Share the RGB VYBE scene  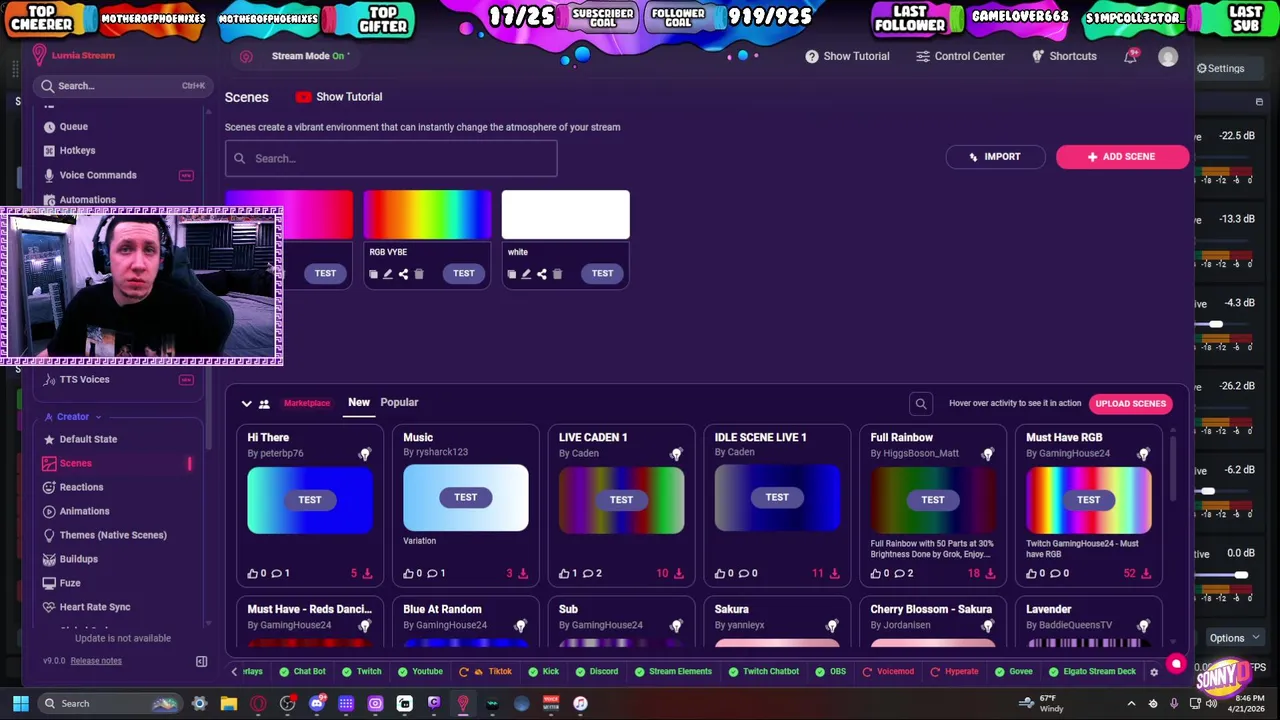403,275
